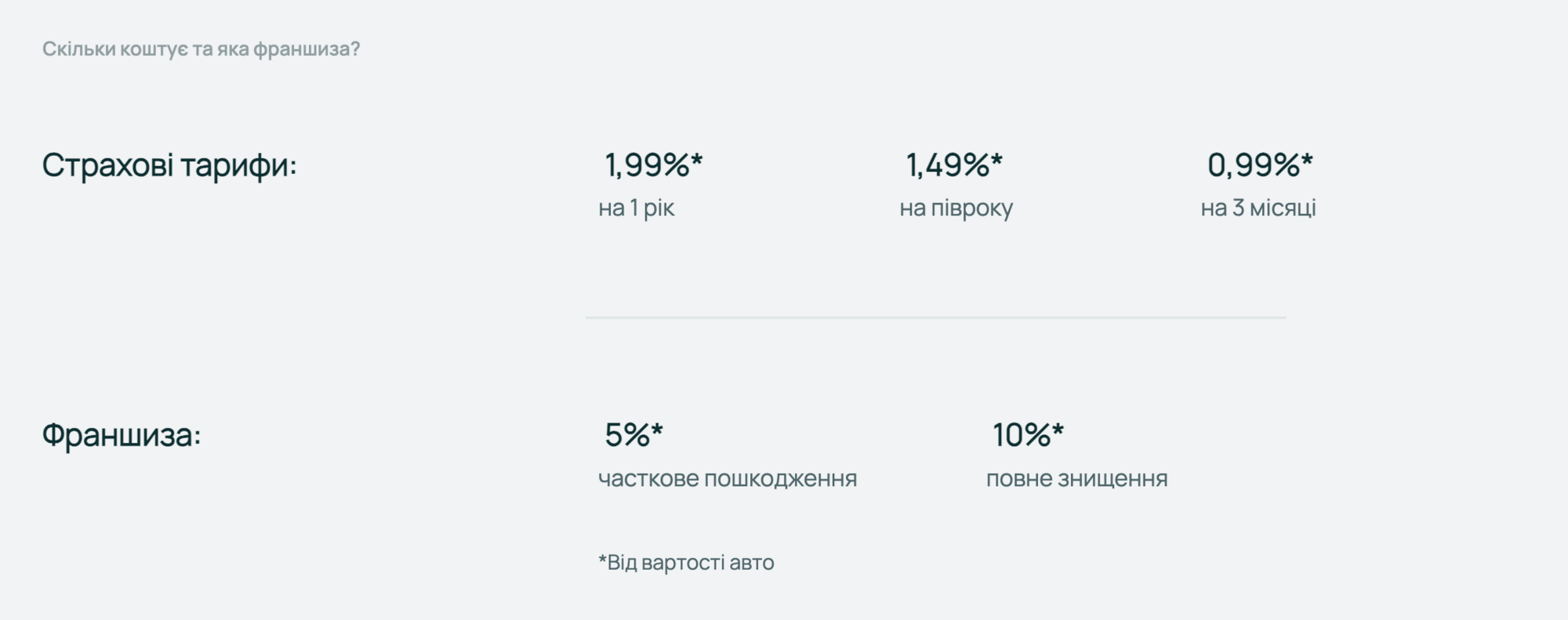
Task: Click the "на 1 рік" caption
Action: 636,208
